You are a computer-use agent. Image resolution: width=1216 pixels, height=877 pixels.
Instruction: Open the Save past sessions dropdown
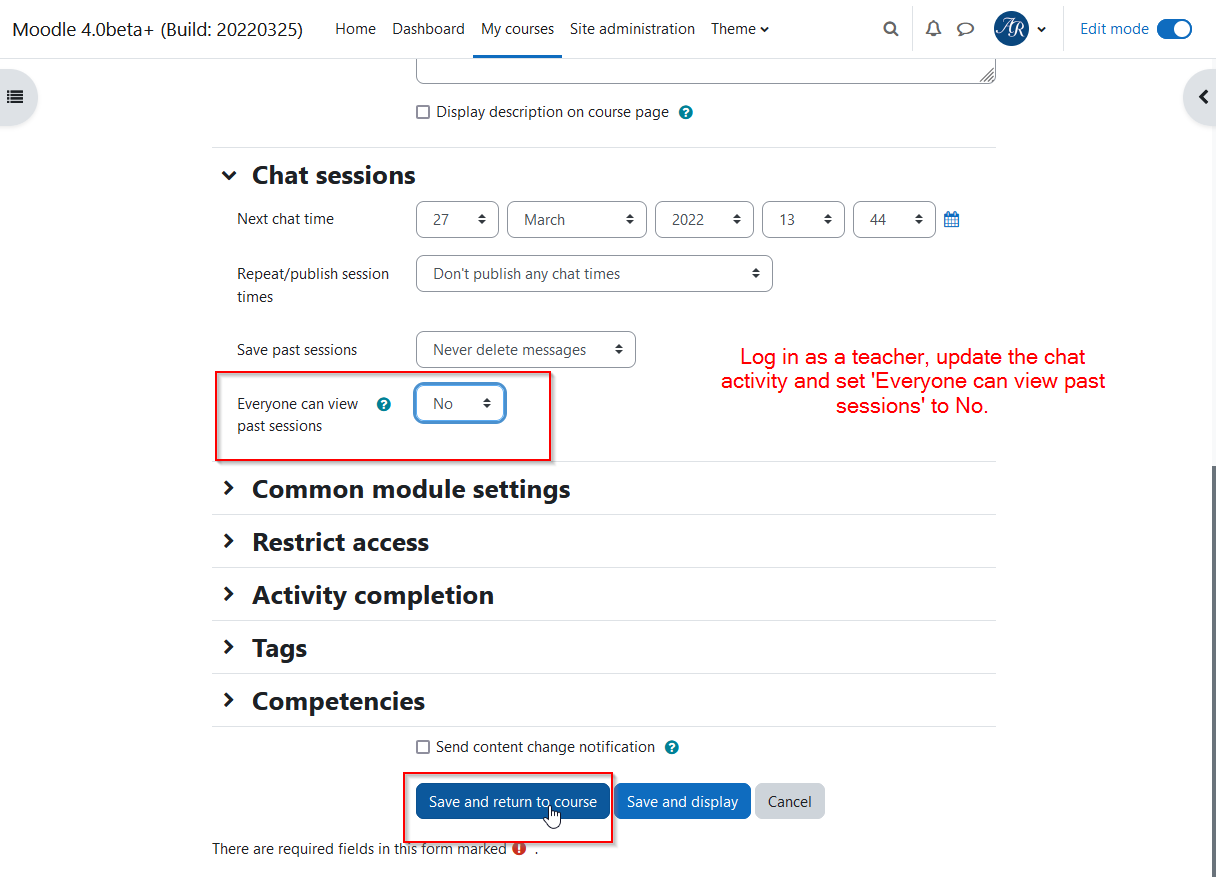(x=525, y=350)
